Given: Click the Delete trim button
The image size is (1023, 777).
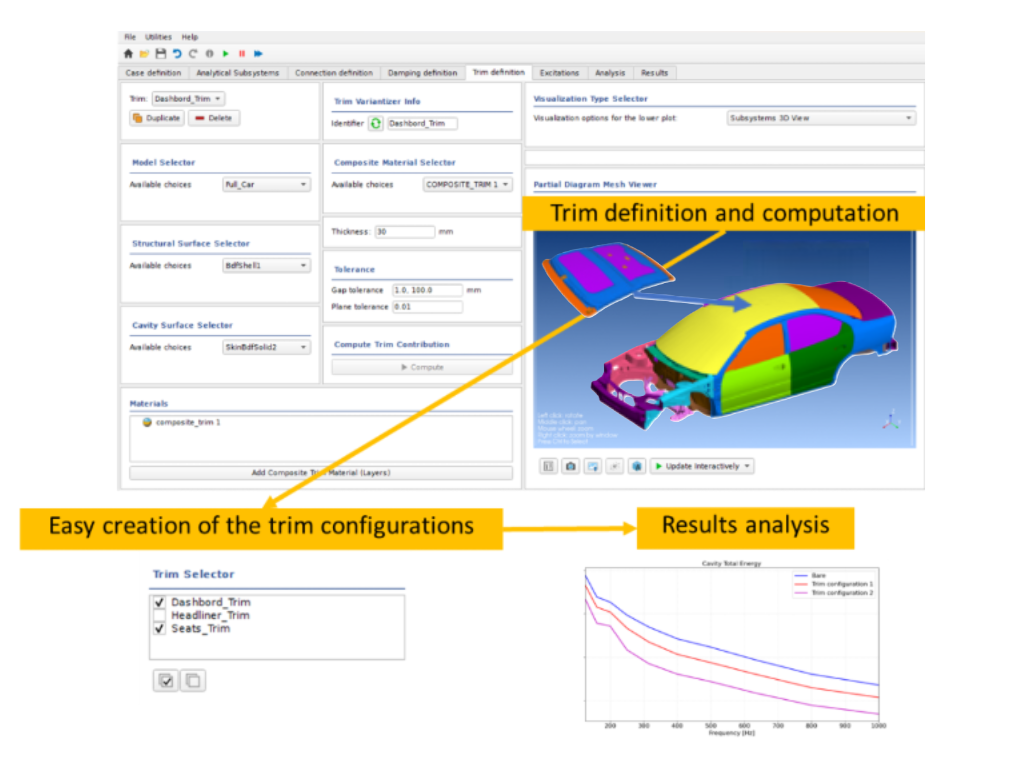Looking at the screenshot, I should point(214,118).
